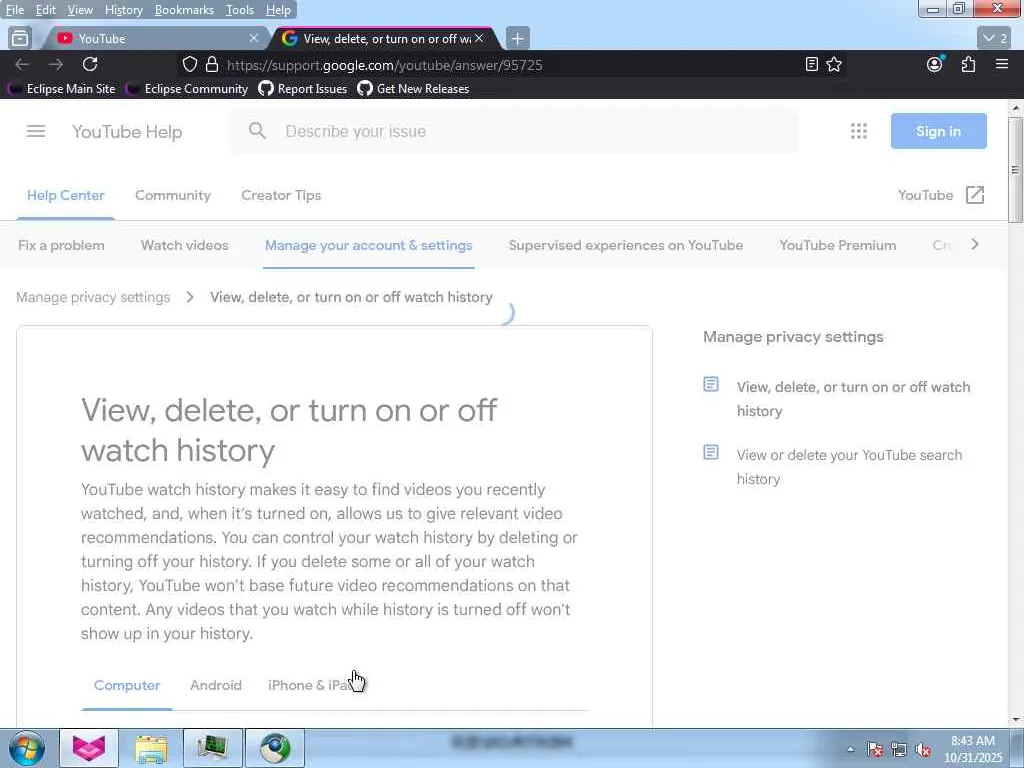Open the YouTube Help home link
The height and width of the screenshot is (768, 1024).
127,131
